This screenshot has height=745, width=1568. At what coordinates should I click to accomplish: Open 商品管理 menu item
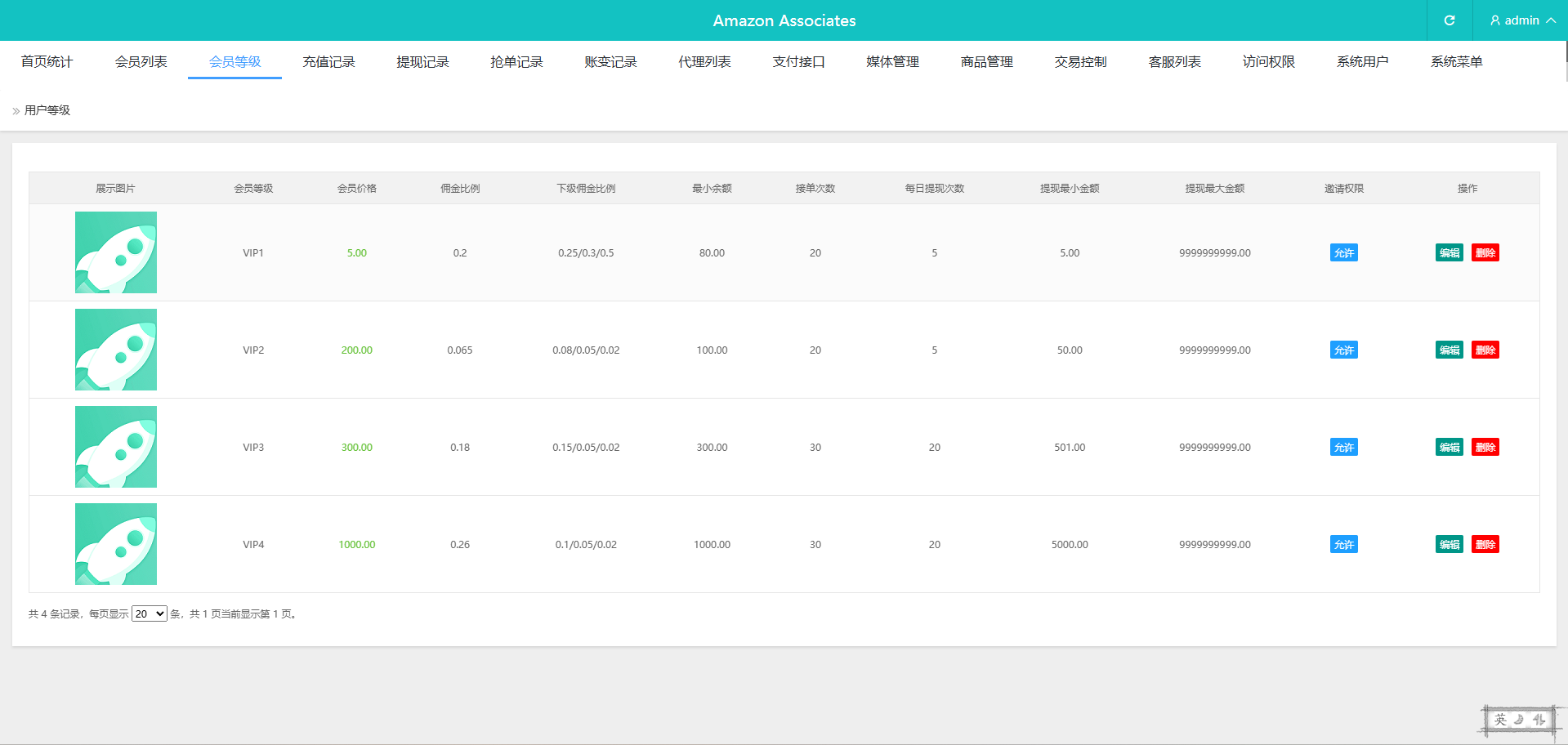pos(986,62)
